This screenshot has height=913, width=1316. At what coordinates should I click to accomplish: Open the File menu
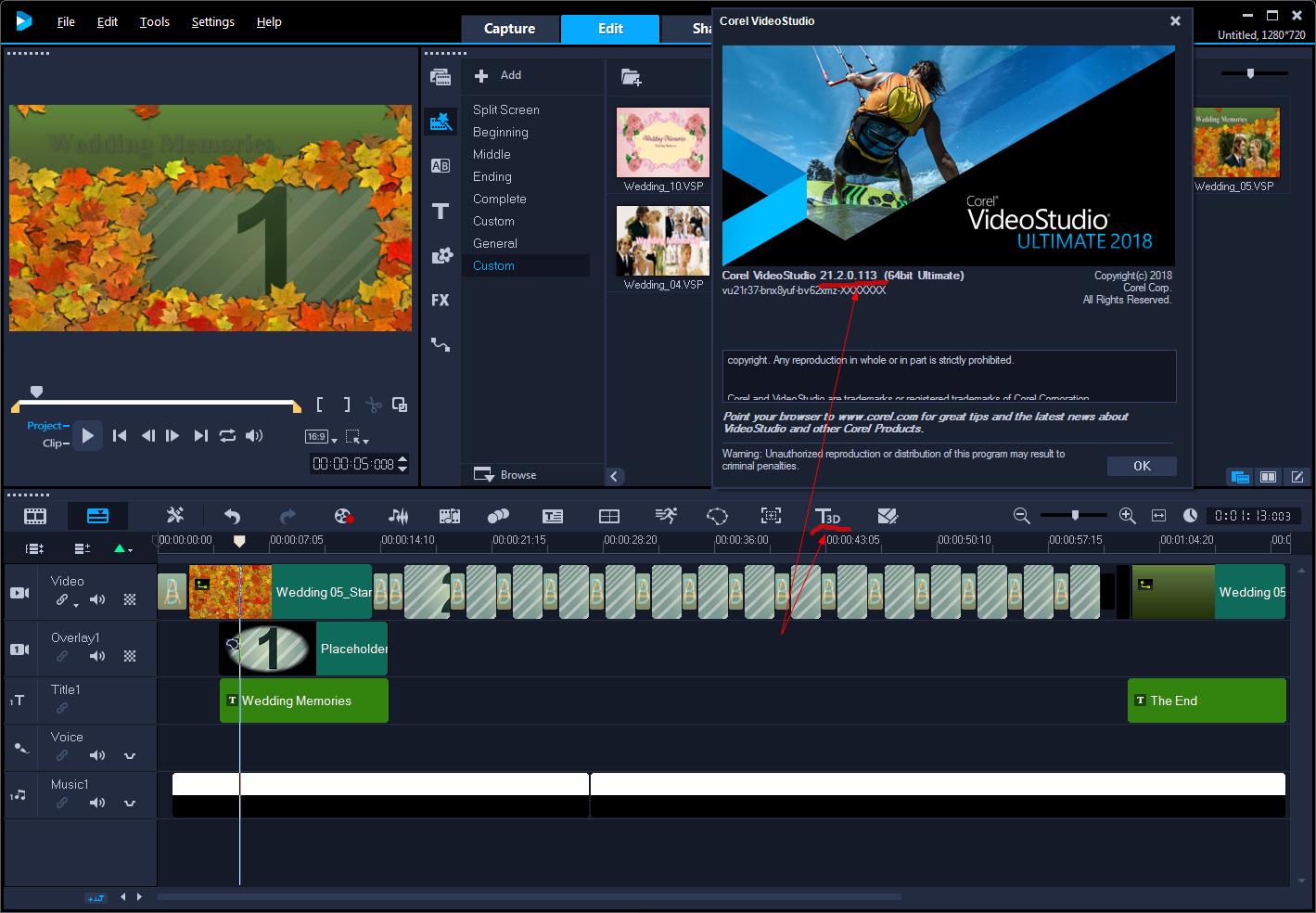coord(66,21)
